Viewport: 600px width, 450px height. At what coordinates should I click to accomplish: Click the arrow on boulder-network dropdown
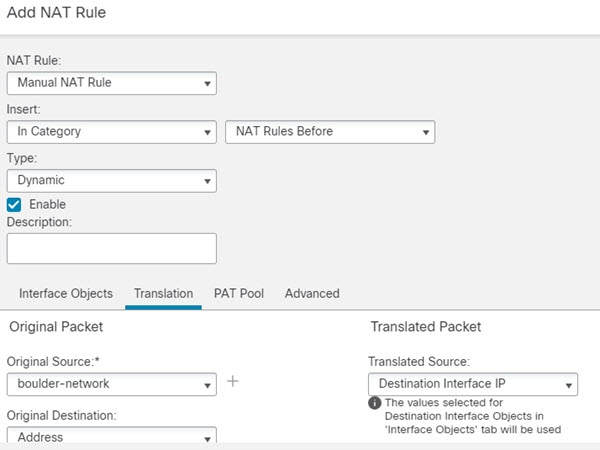pyautogui.click(x=207, y=385)
